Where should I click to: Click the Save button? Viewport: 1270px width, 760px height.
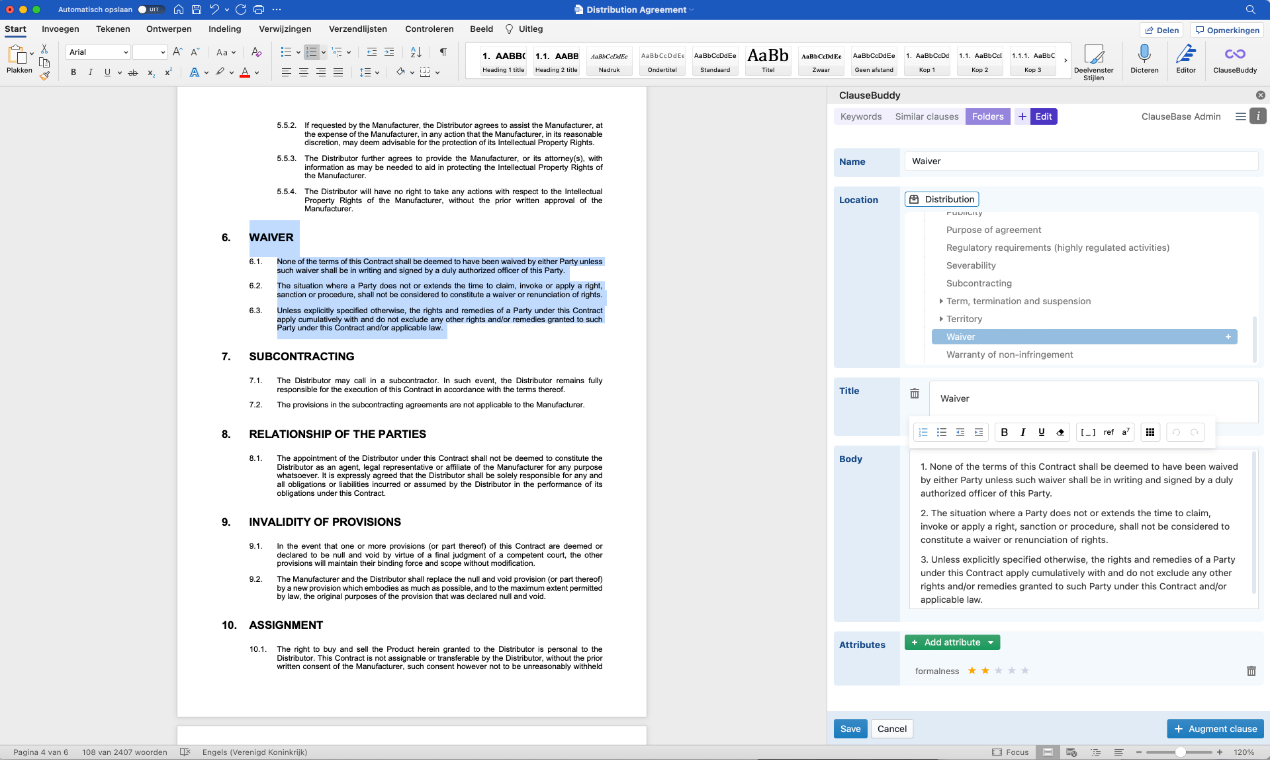[x=850, y=729]
